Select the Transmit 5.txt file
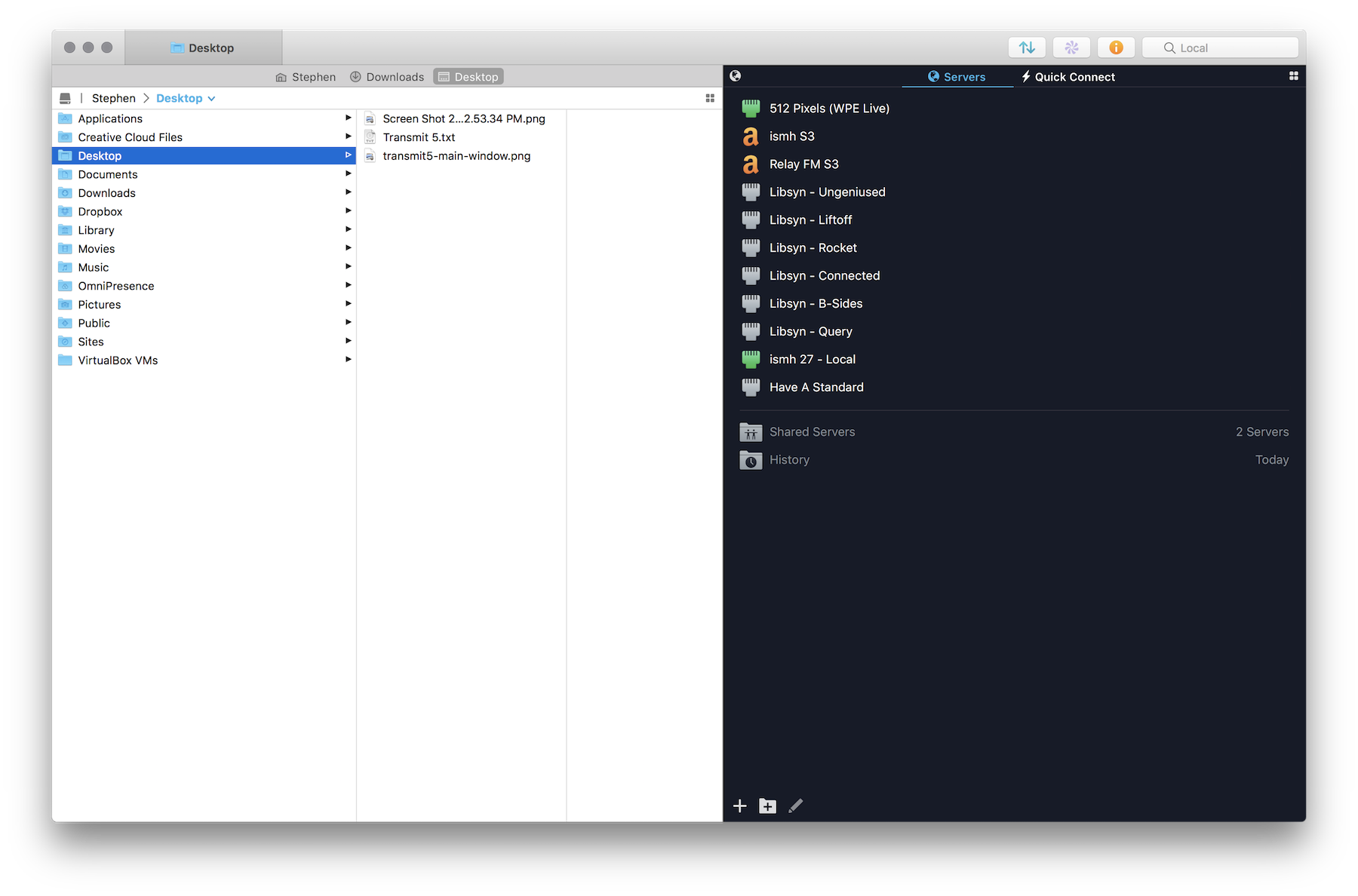 [x=419, y=137]
